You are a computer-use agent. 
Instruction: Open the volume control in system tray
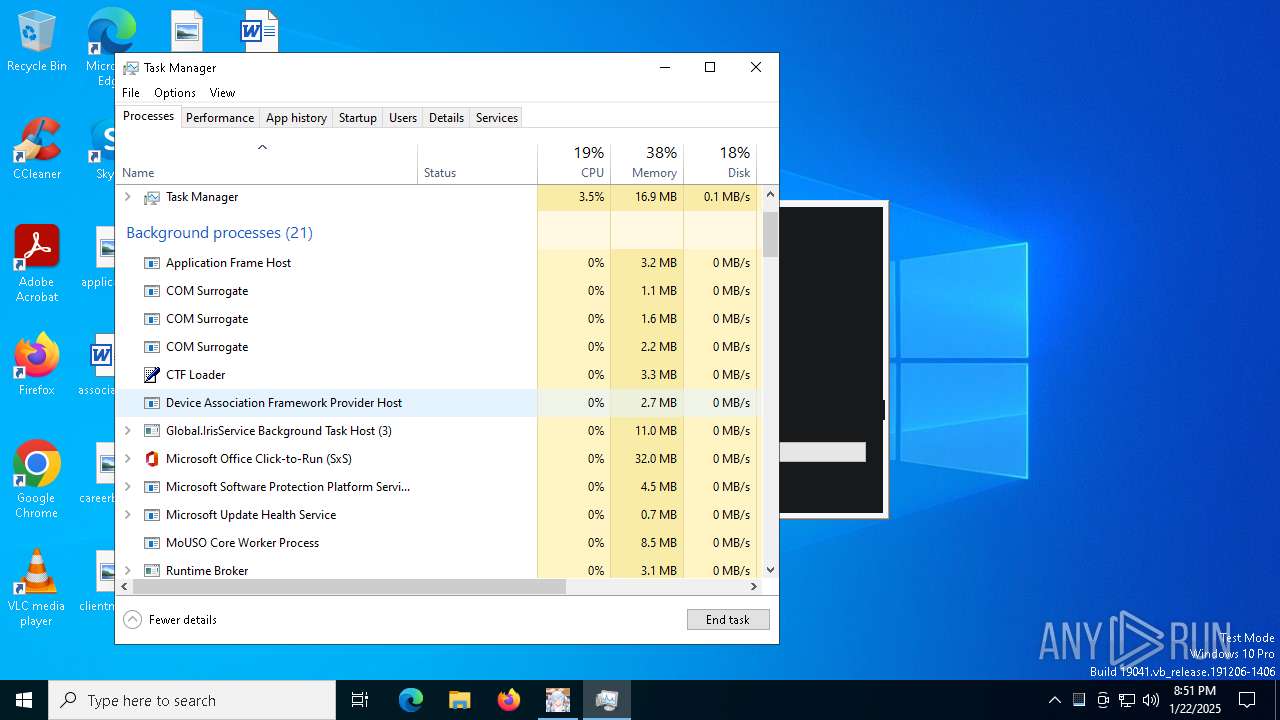click(1151, 700)
